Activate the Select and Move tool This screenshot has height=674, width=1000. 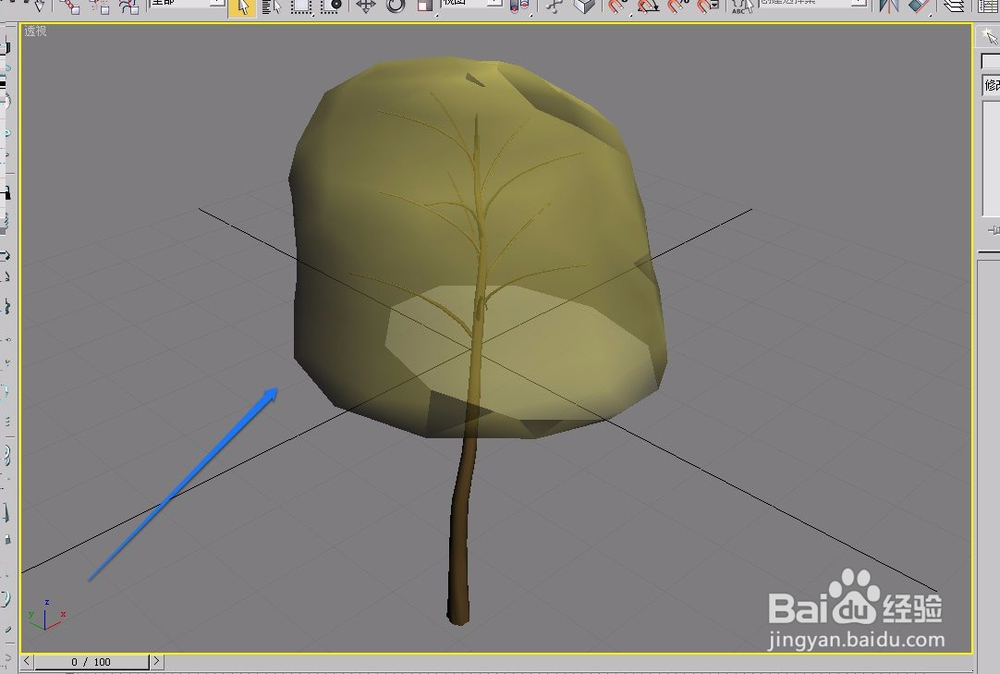pyautogui.click(x=365, y=6)
